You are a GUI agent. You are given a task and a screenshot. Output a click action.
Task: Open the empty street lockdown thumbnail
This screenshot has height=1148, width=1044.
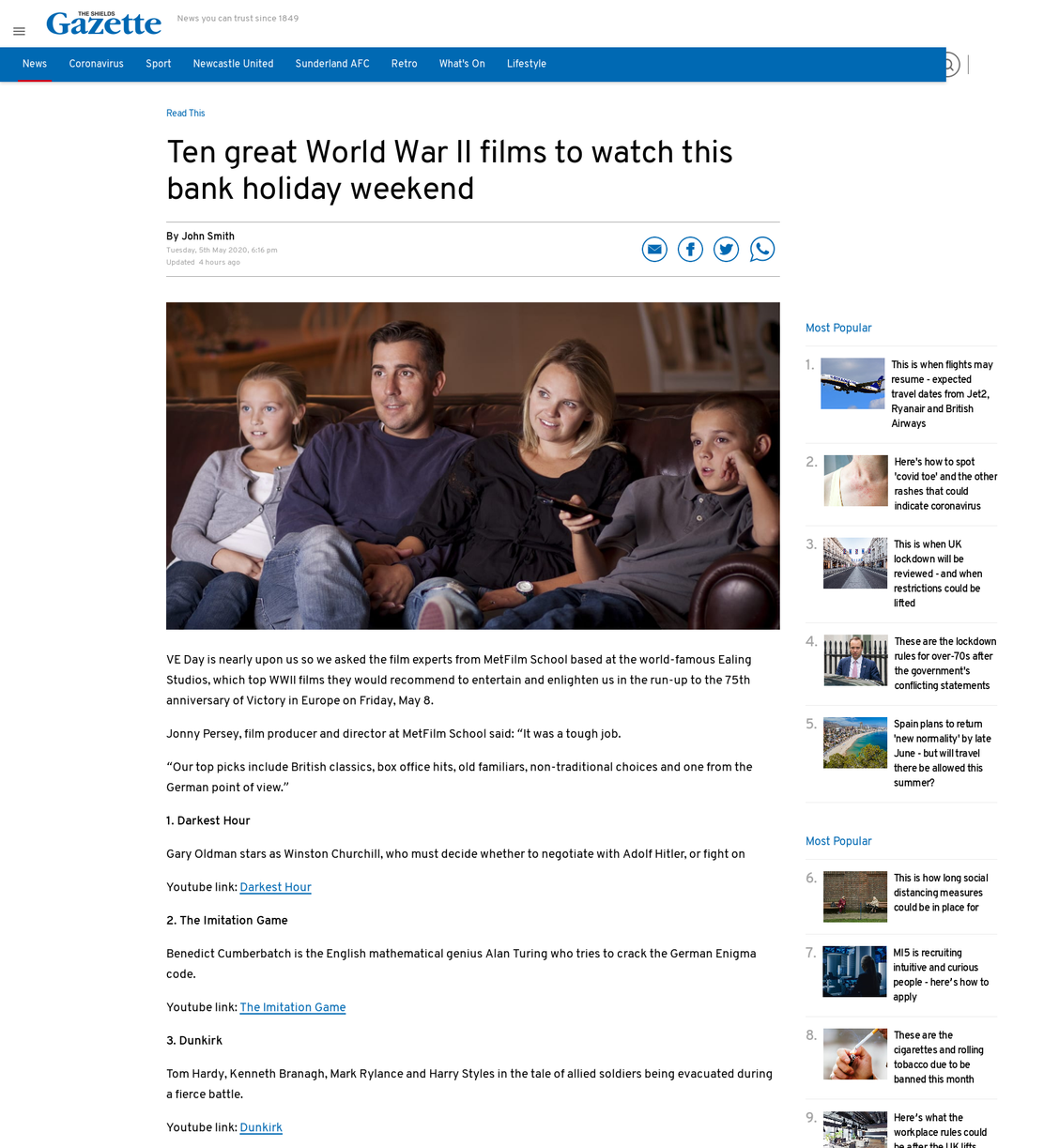click(855, 563)
